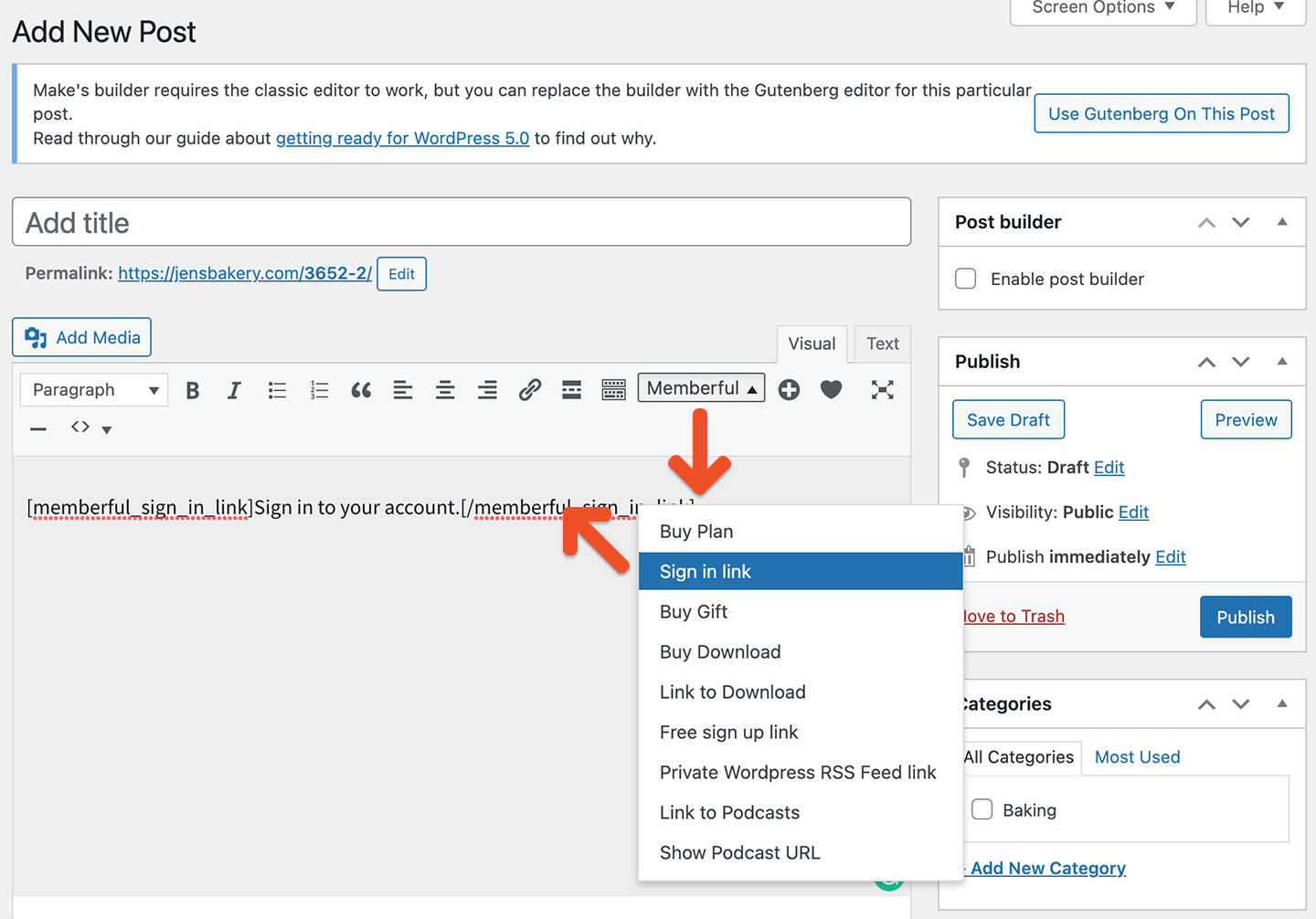Click the heart icon in toolbar
Viewport: 1316px width, 919px height.
pos(831,390)
